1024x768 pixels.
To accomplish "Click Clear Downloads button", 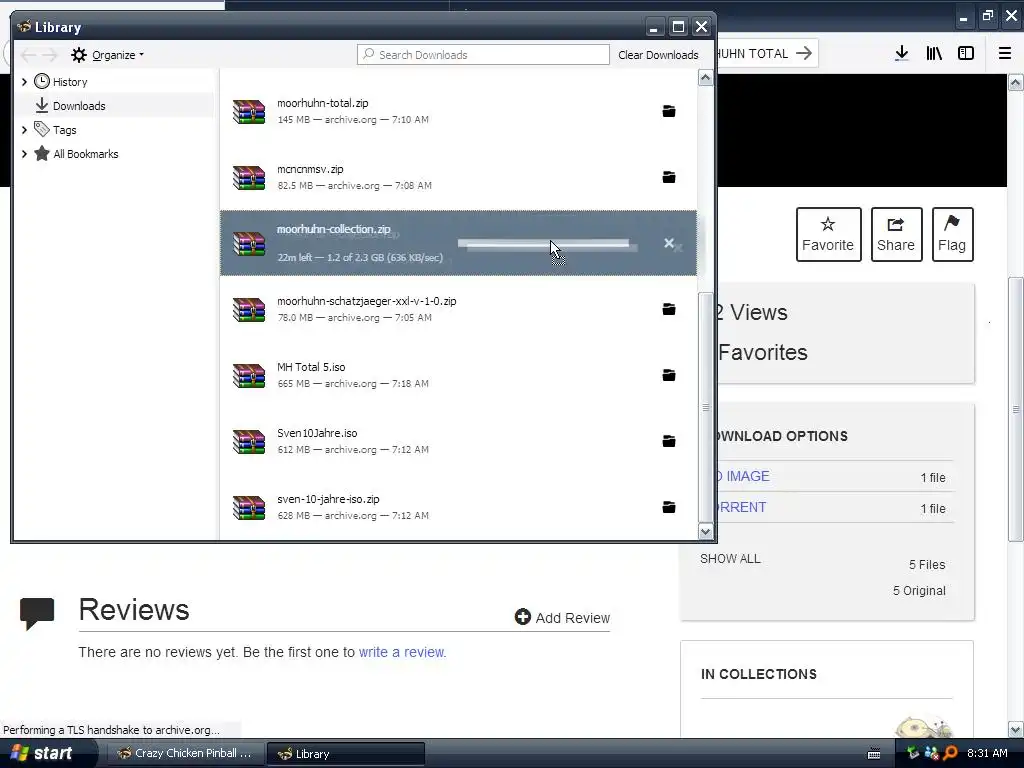I will click(658, 55).
